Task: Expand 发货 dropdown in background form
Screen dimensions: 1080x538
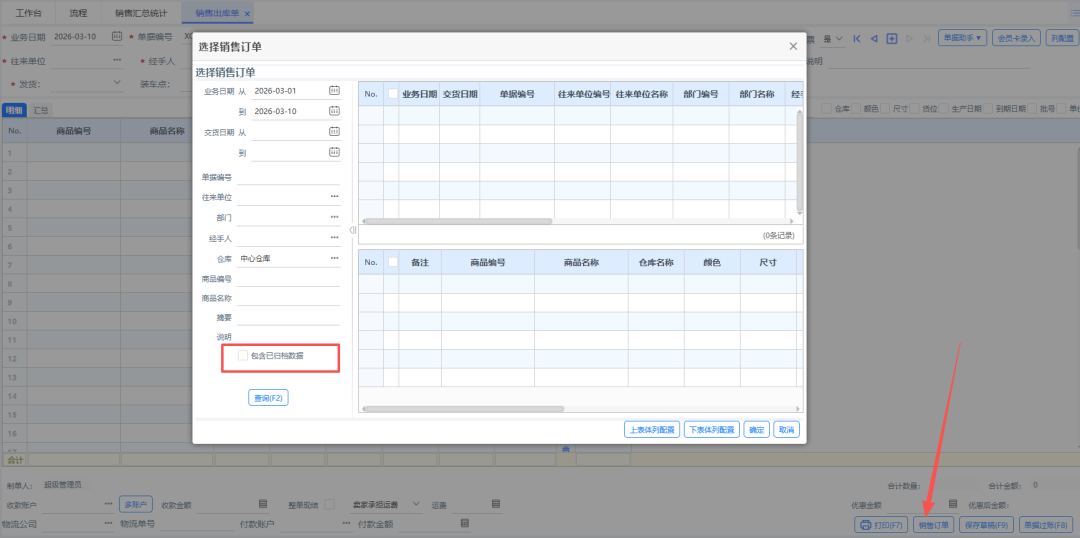Action: tap(116, 83)
